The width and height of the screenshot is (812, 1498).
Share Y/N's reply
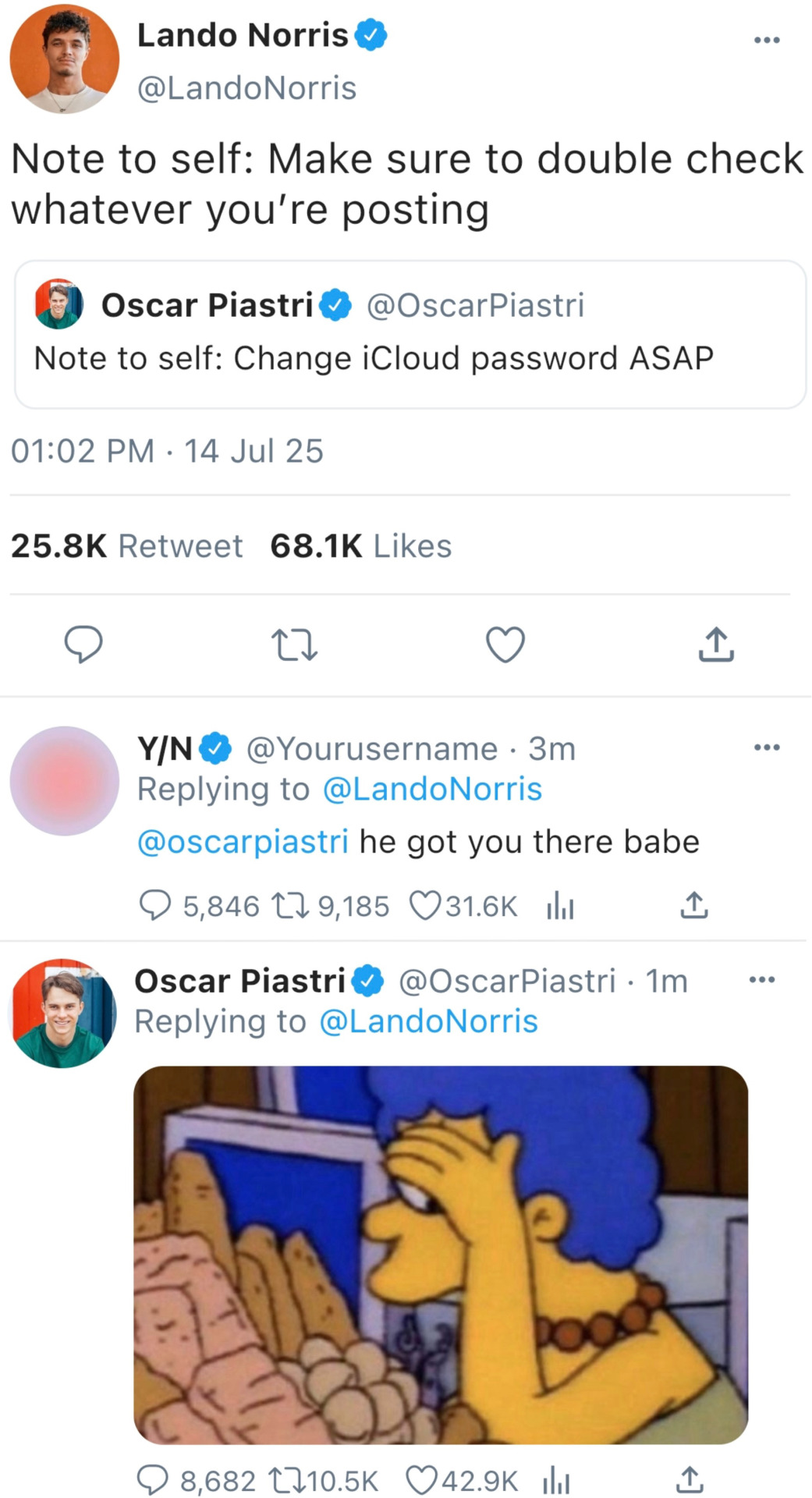point(693,905)
